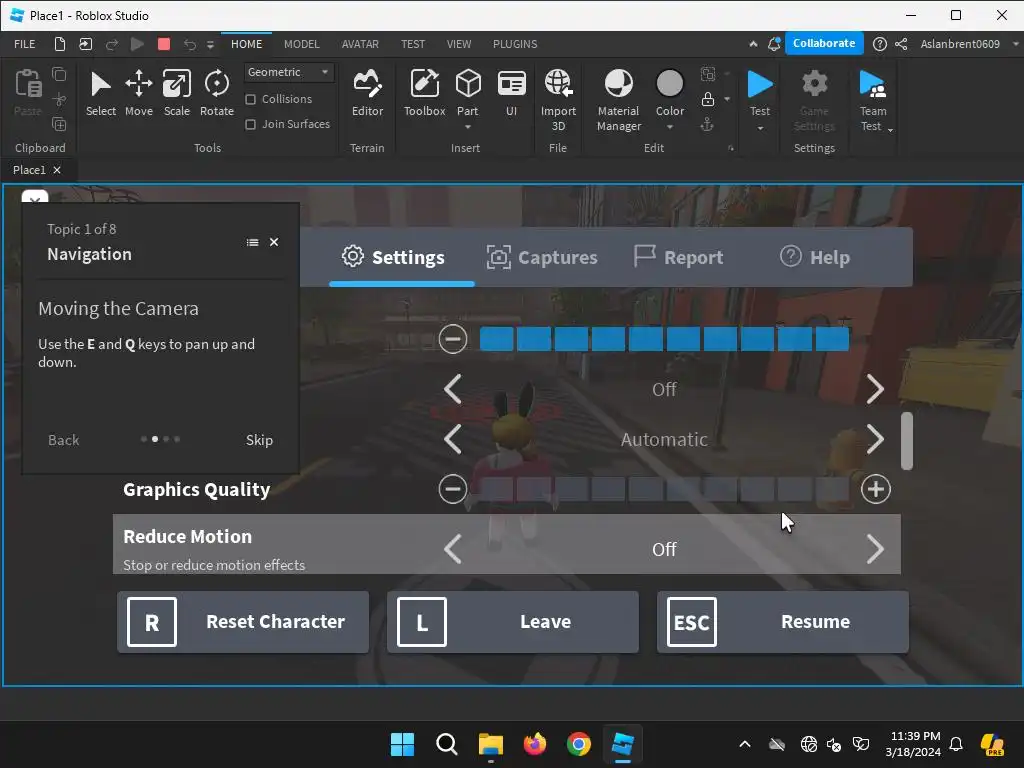Click the blue segmented slider bar

(x=664, y=339)
